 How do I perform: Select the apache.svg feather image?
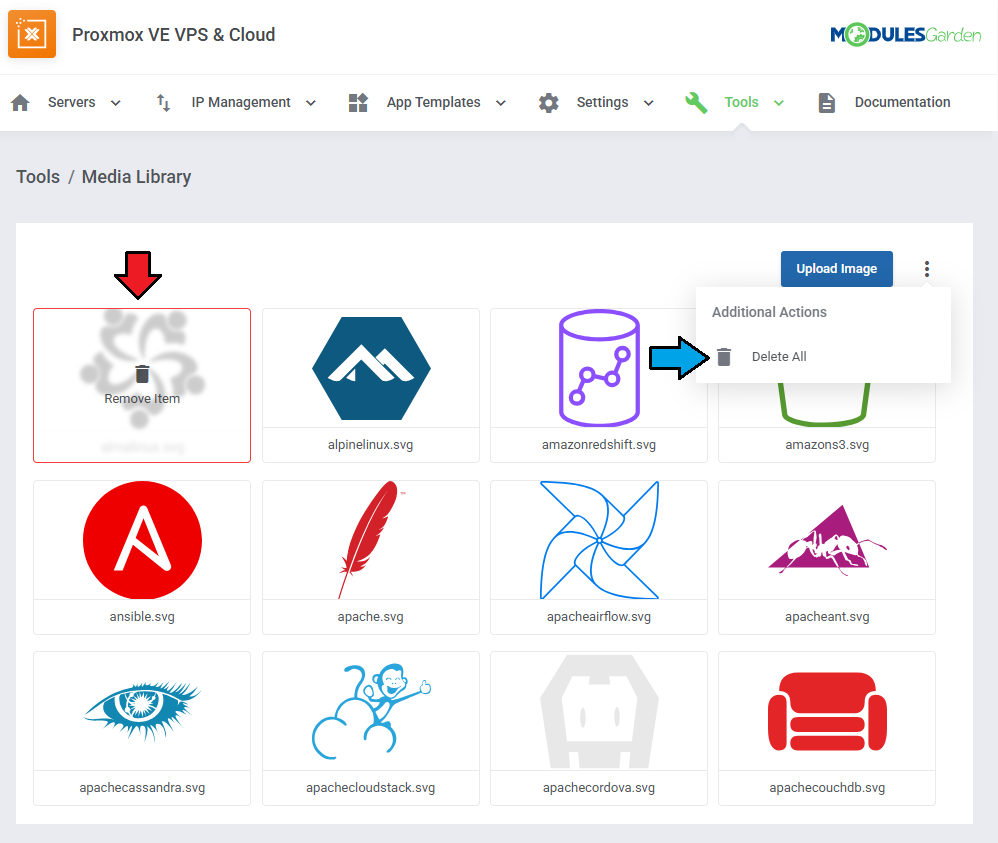pyautogui.click(x=370, y=540)
